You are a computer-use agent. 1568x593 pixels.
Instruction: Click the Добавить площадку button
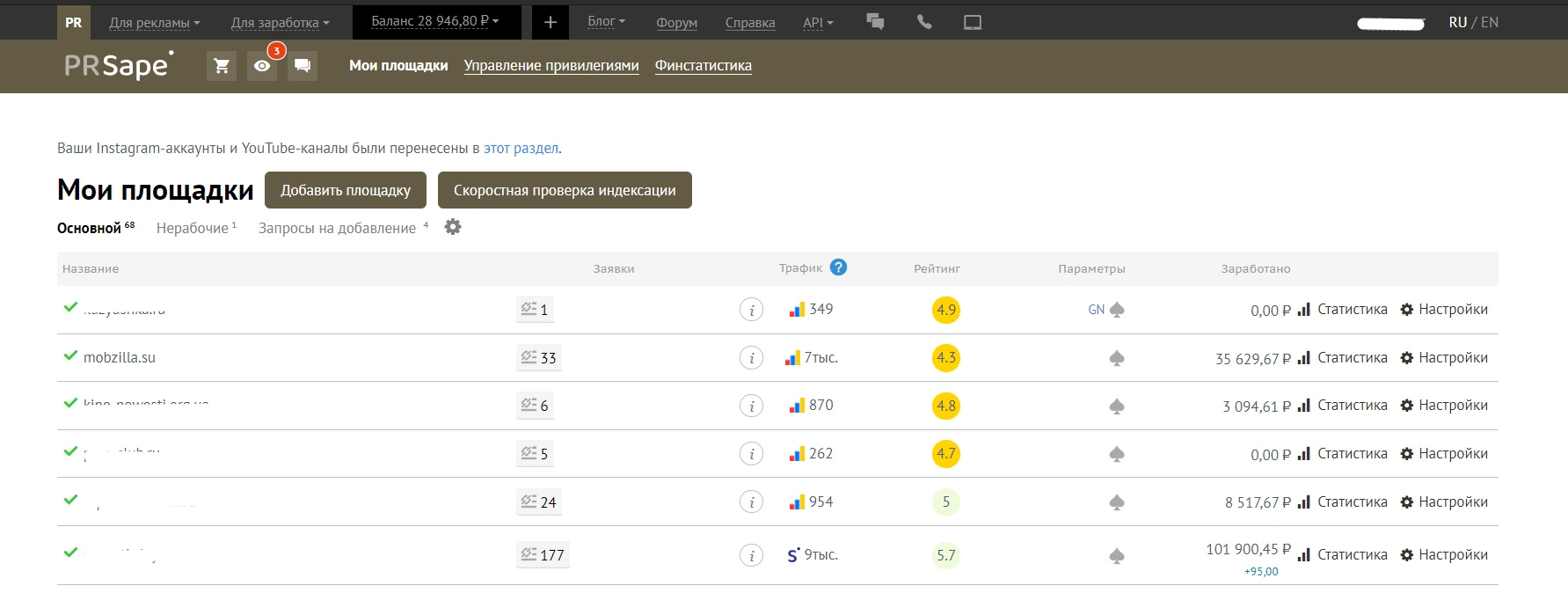[346, 190]
